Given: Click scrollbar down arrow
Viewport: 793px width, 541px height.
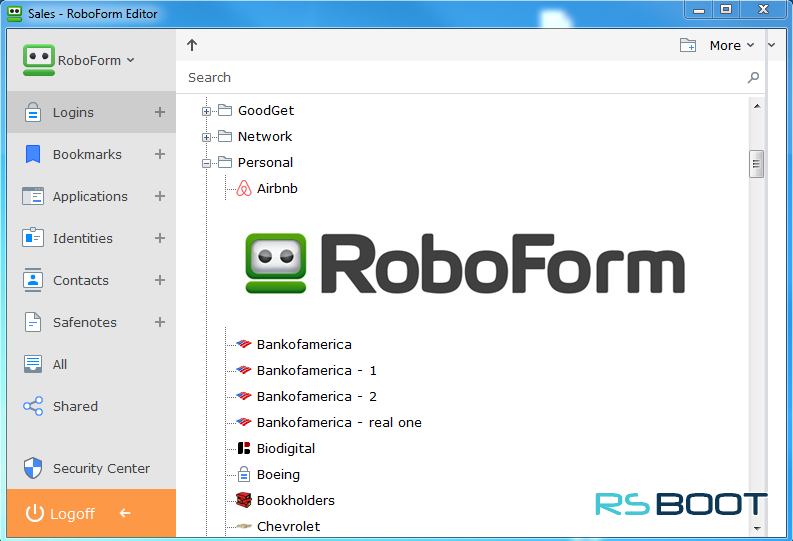Looking at the screenshot, I should pyautogui.click(x=757, y=528).
